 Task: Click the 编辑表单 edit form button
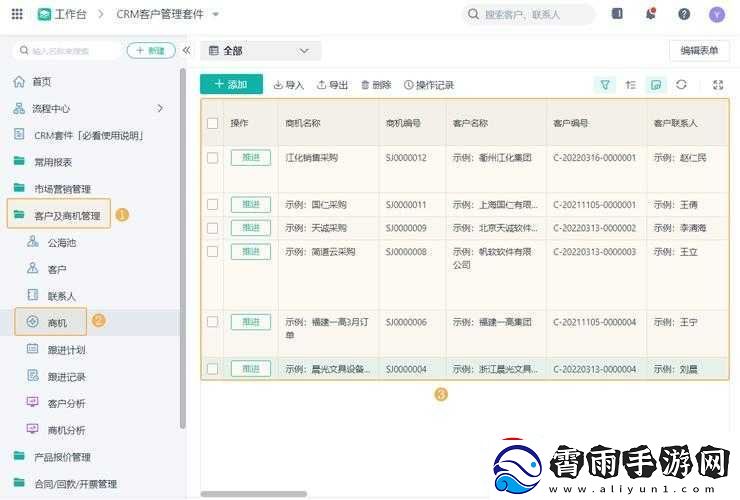[699, 51]
